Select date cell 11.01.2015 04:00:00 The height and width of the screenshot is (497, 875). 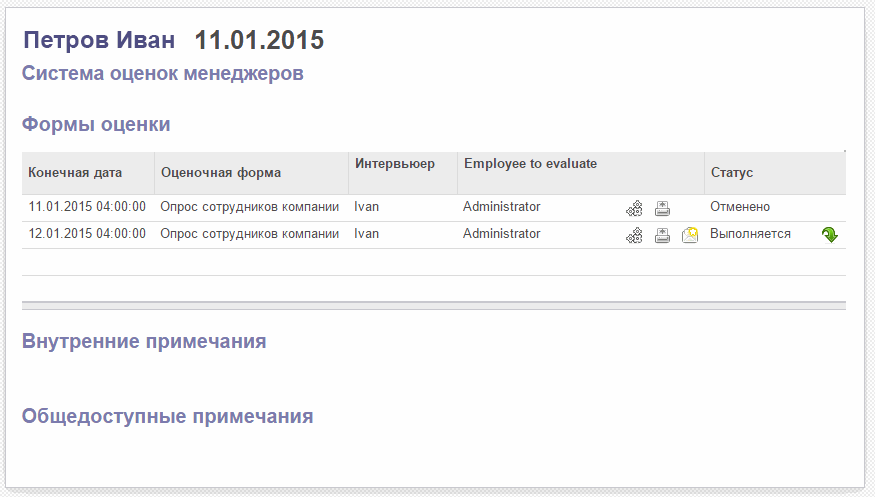pos(87,207)
